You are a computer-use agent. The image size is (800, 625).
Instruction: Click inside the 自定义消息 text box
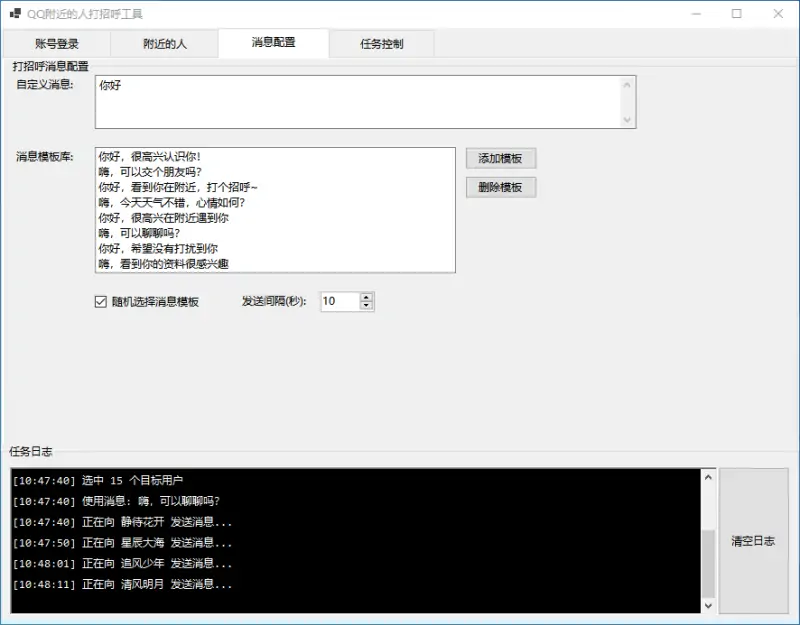pyautogui.click(x=358, y=103)
